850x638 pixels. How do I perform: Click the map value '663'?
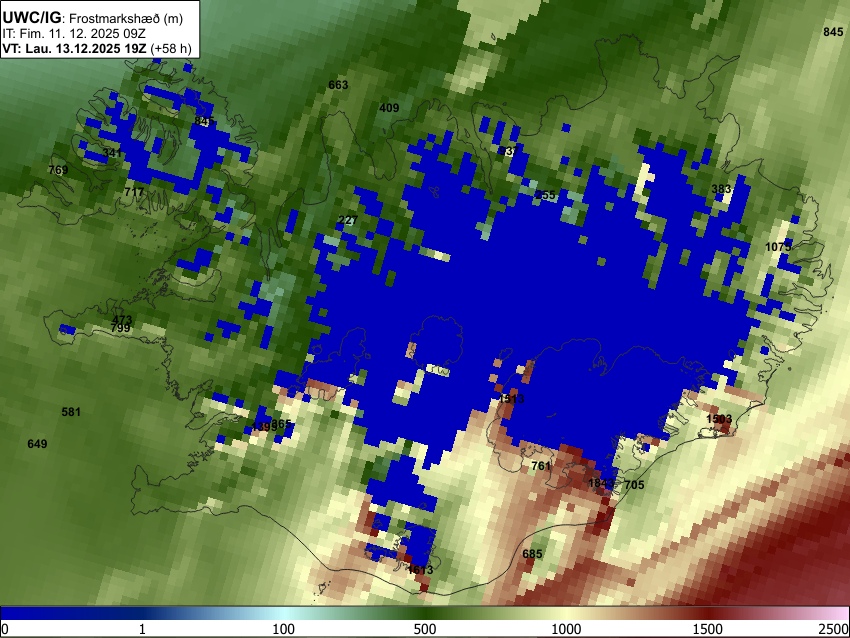[338, 85]
